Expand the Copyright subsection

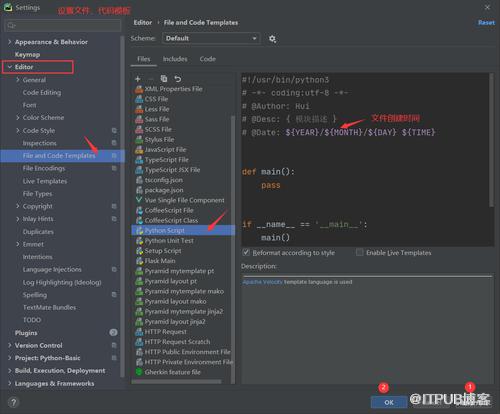[x=18, y=206]
